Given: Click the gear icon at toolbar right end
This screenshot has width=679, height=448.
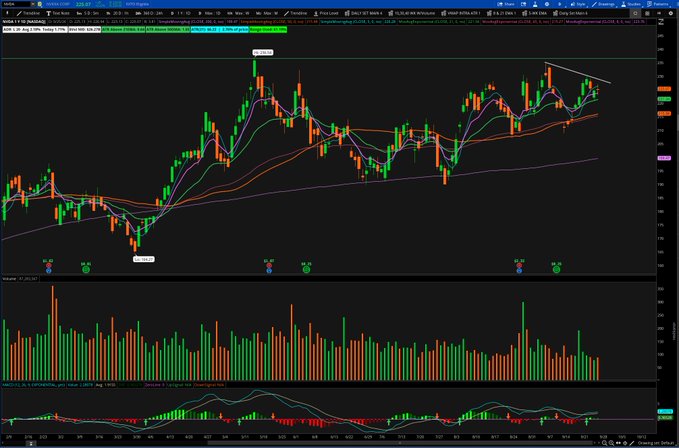Looking at the screenshot, I should 671,13.
